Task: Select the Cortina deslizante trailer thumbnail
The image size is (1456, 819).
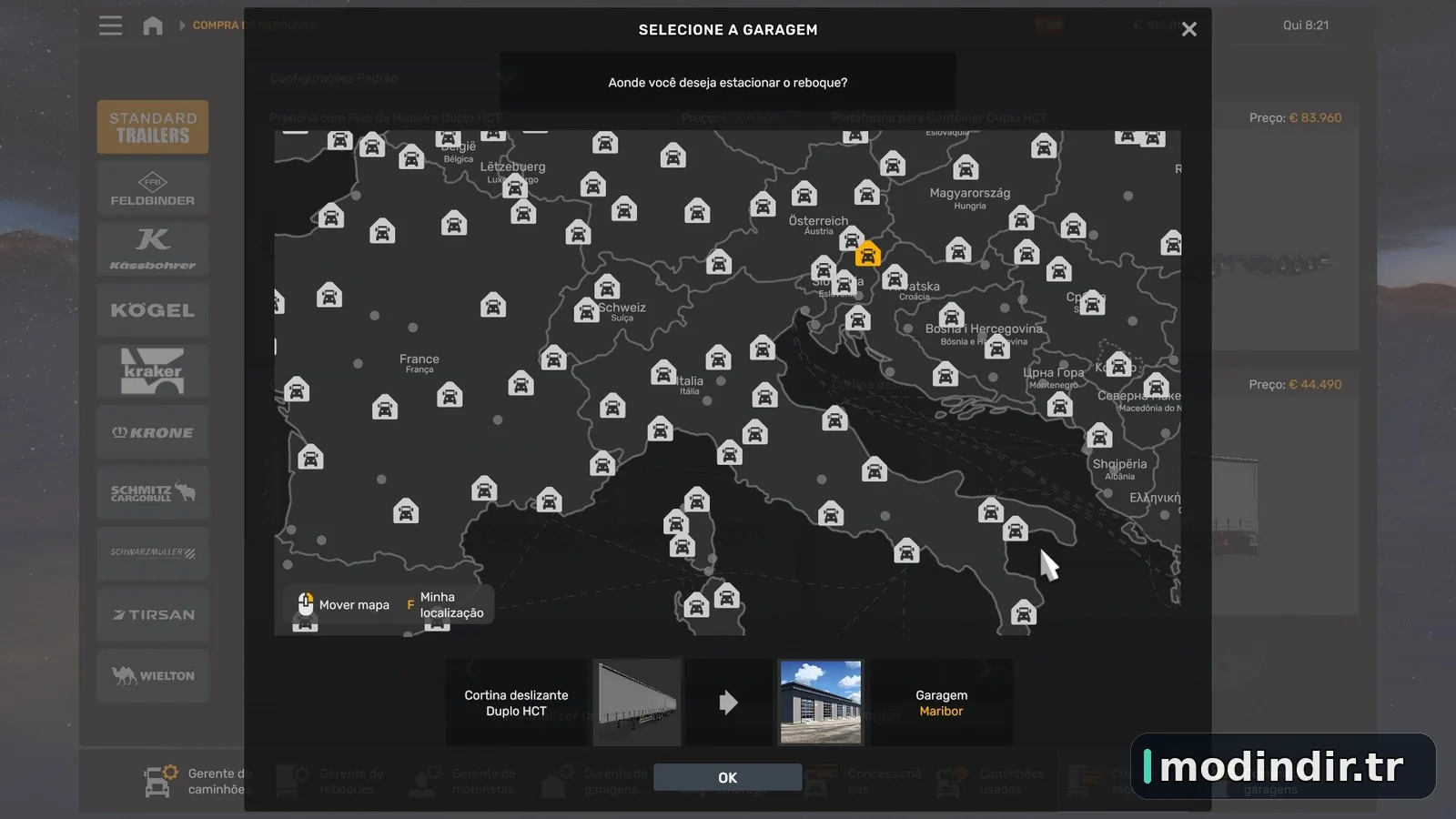Action: (637, 703)
